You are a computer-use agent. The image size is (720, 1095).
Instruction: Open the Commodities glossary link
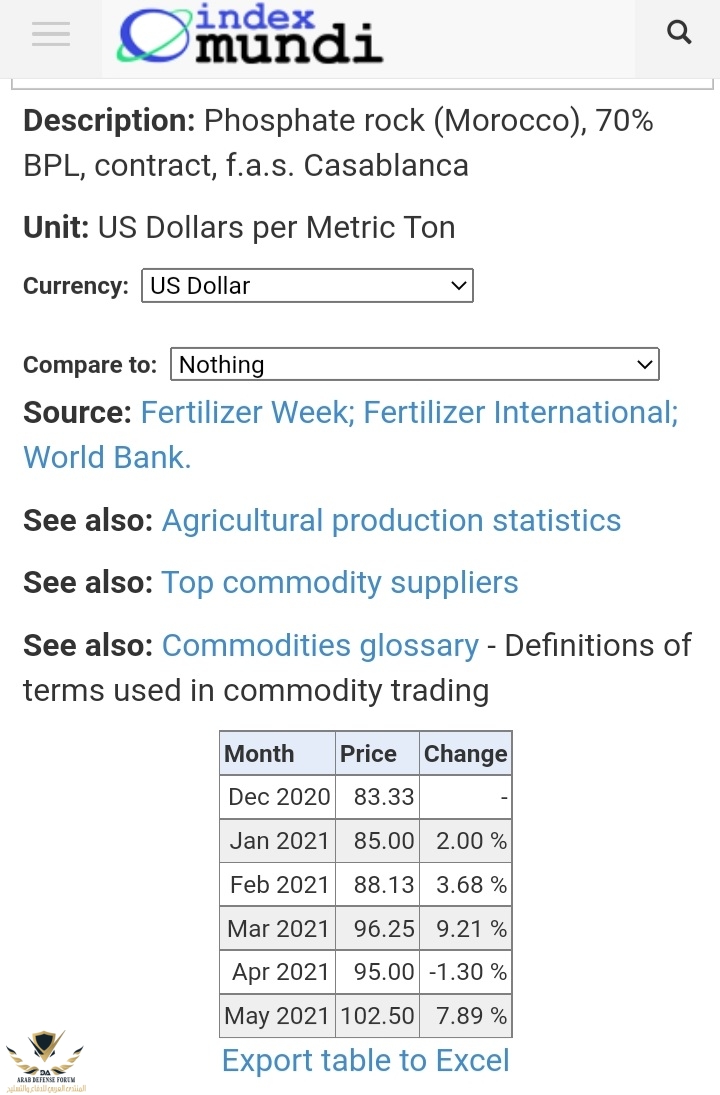(320, 646)
